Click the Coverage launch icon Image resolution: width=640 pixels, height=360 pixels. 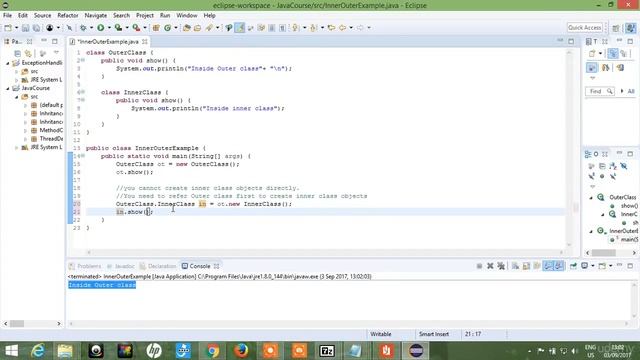coord(118,28)
